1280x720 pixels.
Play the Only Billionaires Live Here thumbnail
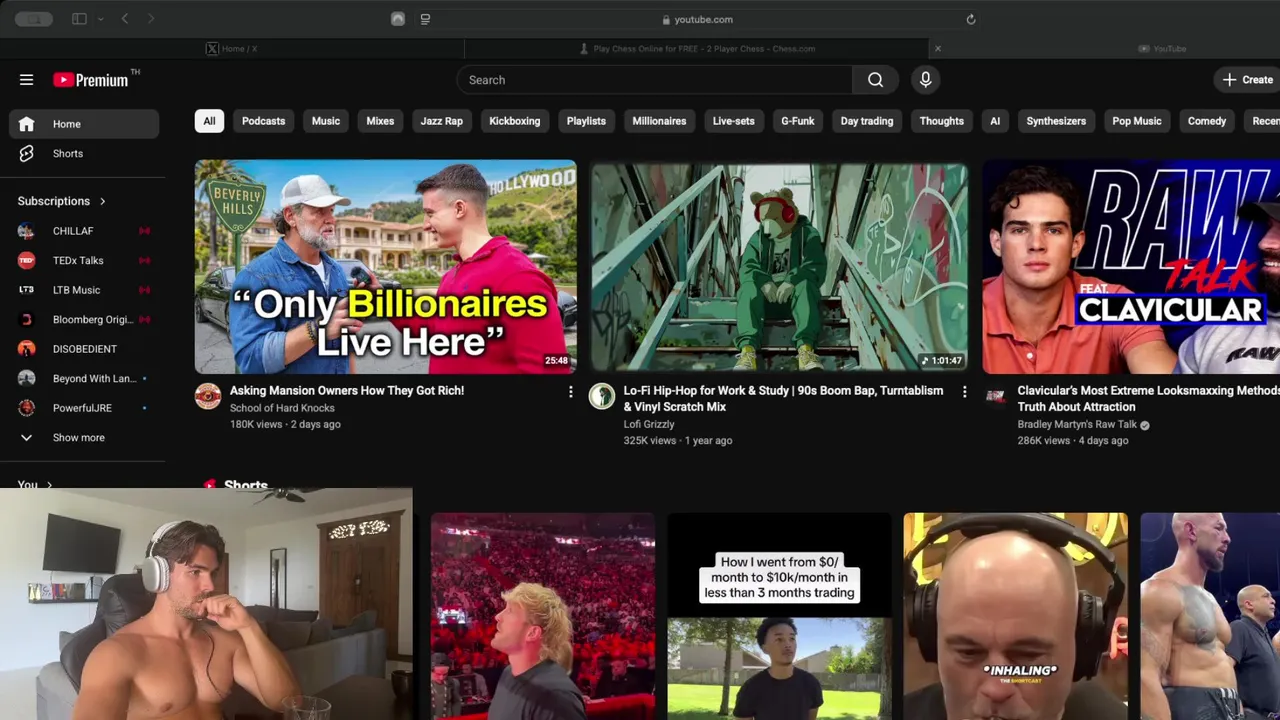pos(385,267)
